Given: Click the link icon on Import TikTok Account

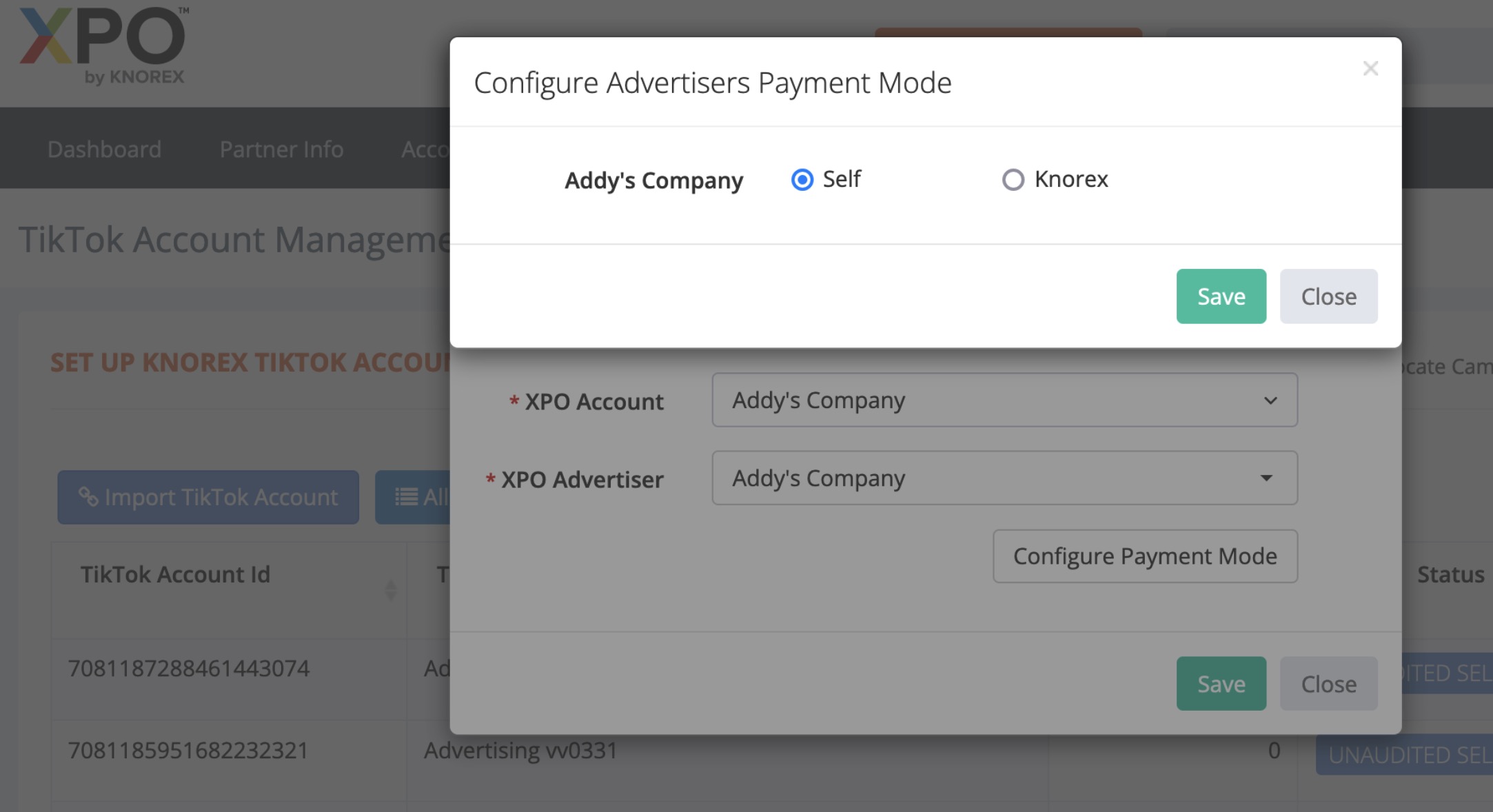Looking at the screenshot, I should (x=88, y=497).
